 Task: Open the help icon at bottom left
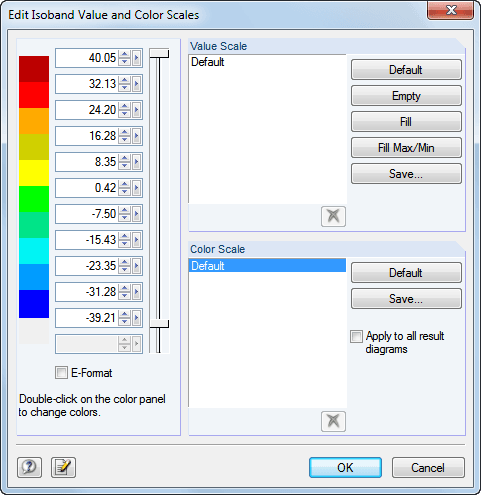(x=29, y=467)
